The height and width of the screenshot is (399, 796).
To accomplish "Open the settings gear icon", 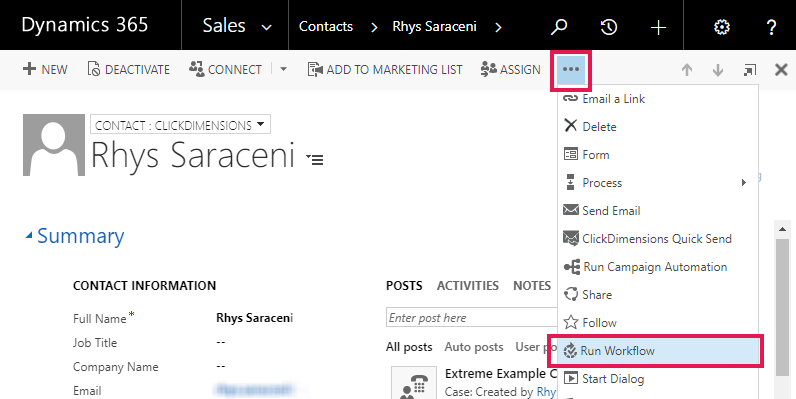I will (x=722, y=26).
